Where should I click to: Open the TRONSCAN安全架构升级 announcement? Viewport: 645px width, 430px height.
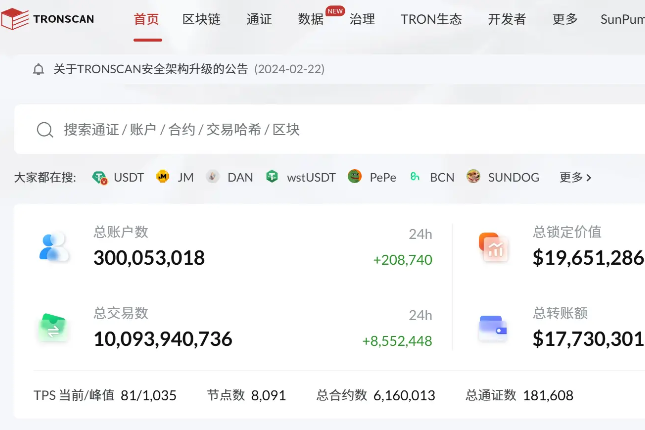tap(151, 69)
